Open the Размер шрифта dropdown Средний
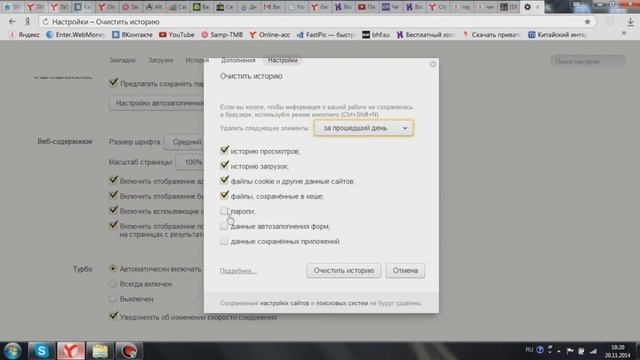 184,142
